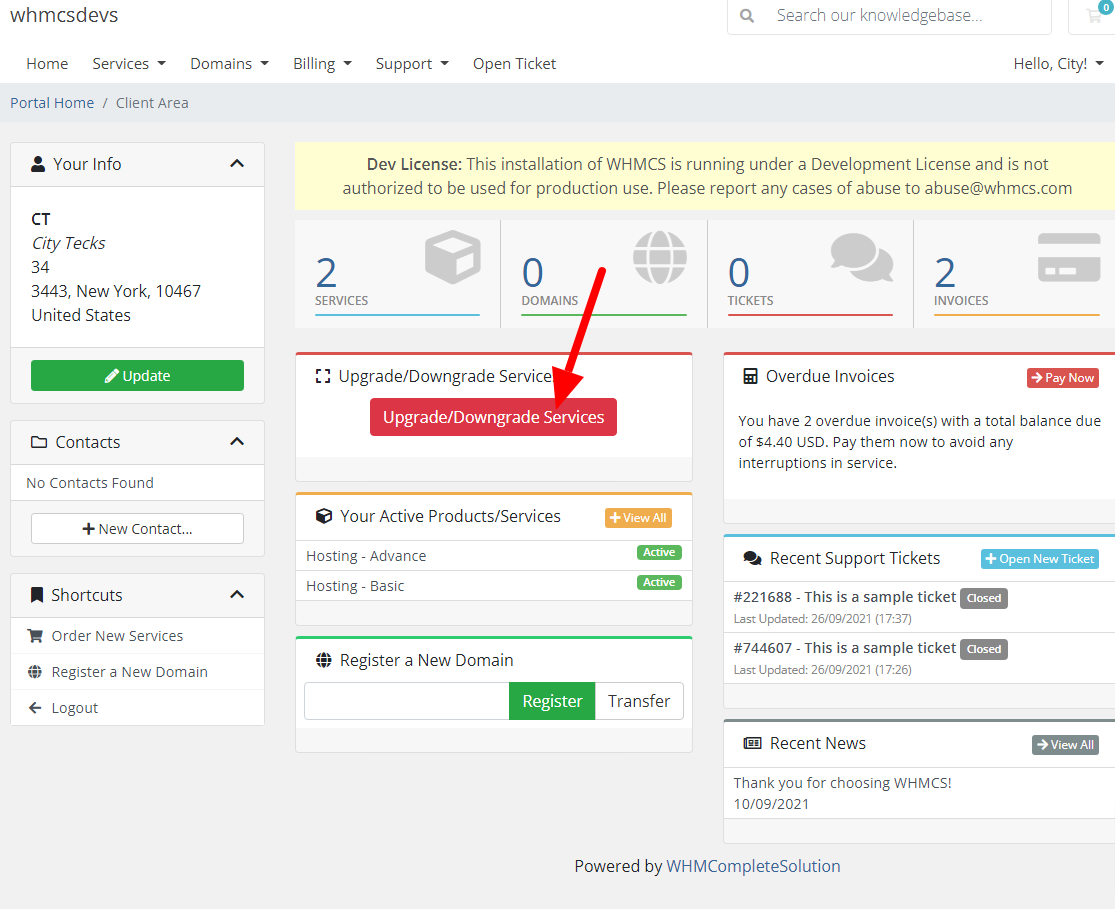This screenshot has width=1115, height=909.
Task: Click the Tickets chat bubbles icon
Action: (861, 257)
